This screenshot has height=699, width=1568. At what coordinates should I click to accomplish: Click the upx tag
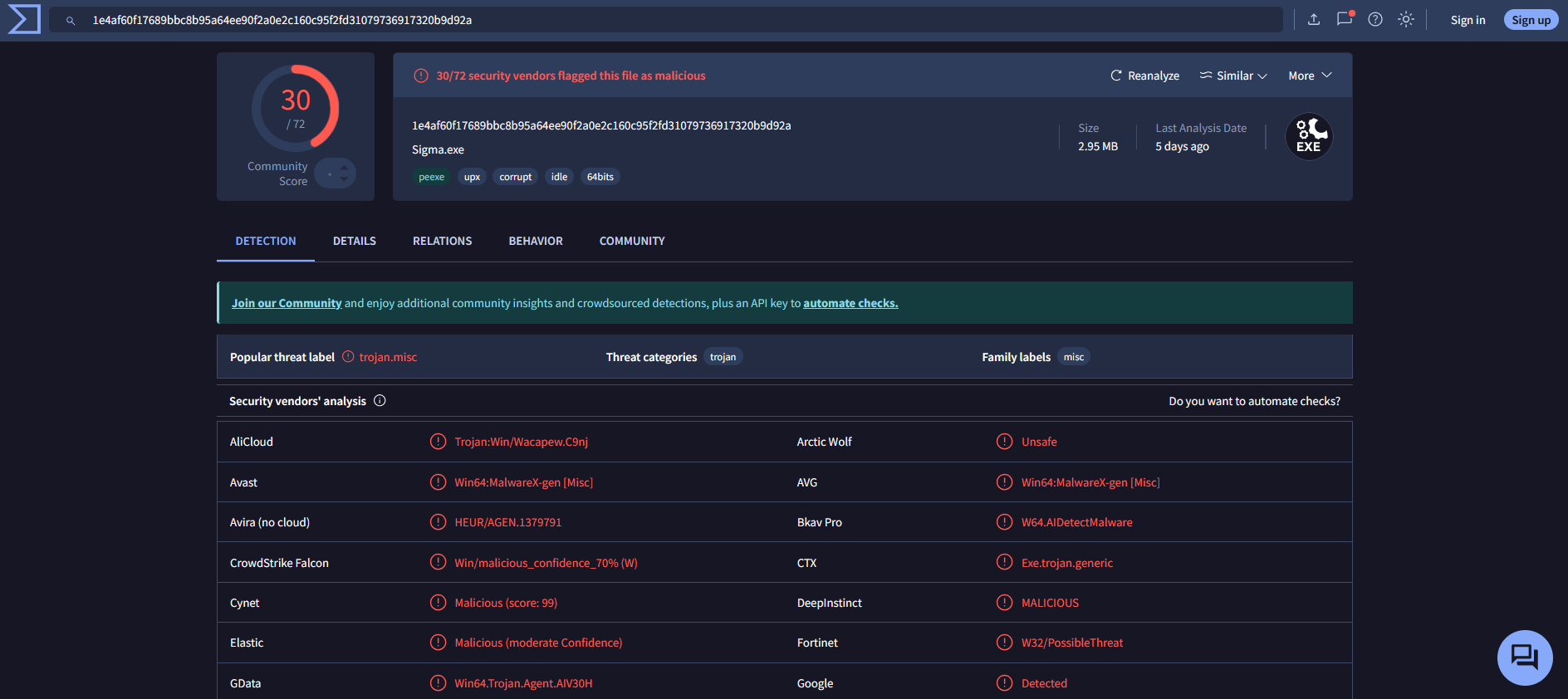(x=472, y=177)
